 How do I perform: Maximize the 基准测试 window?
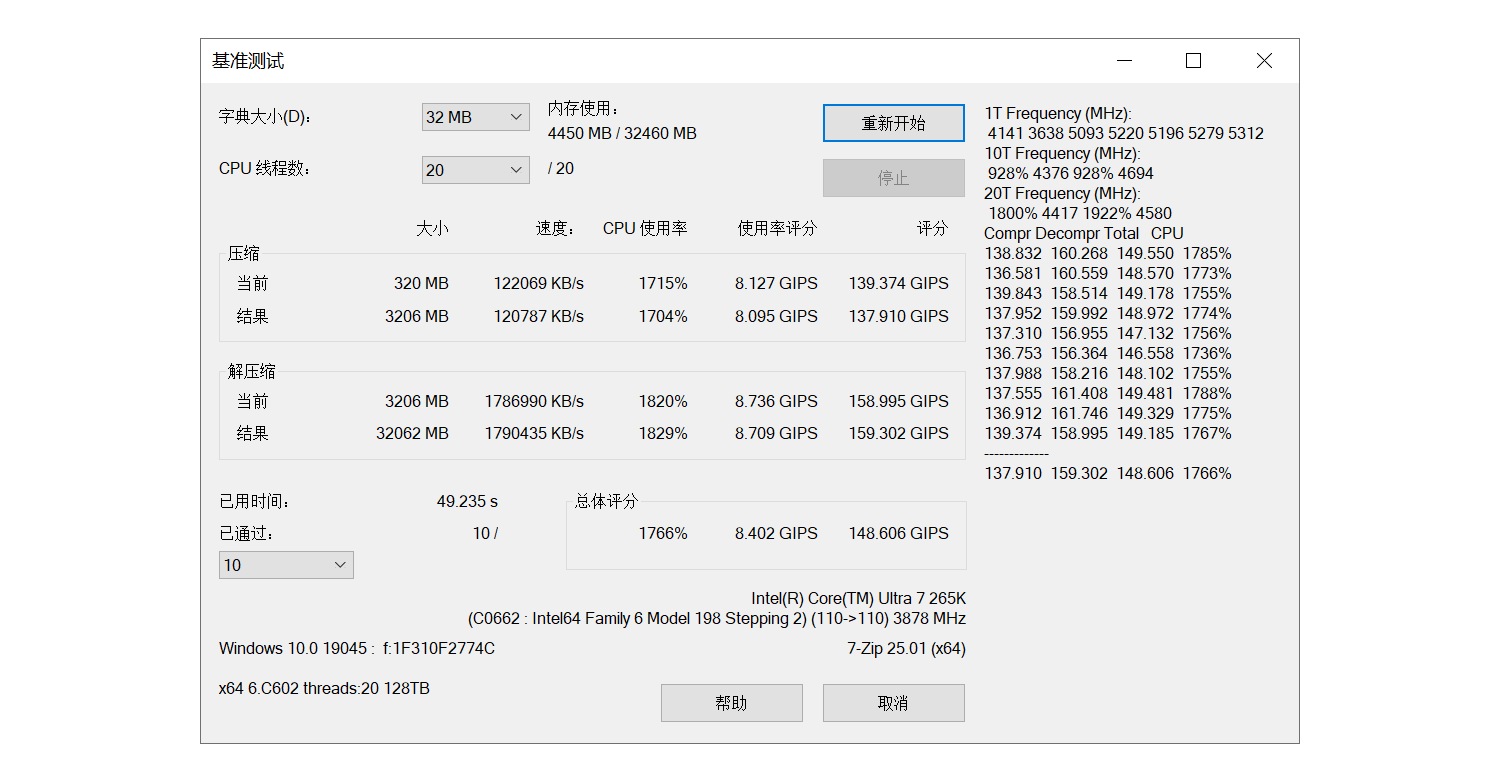(x=1193, y=61)
